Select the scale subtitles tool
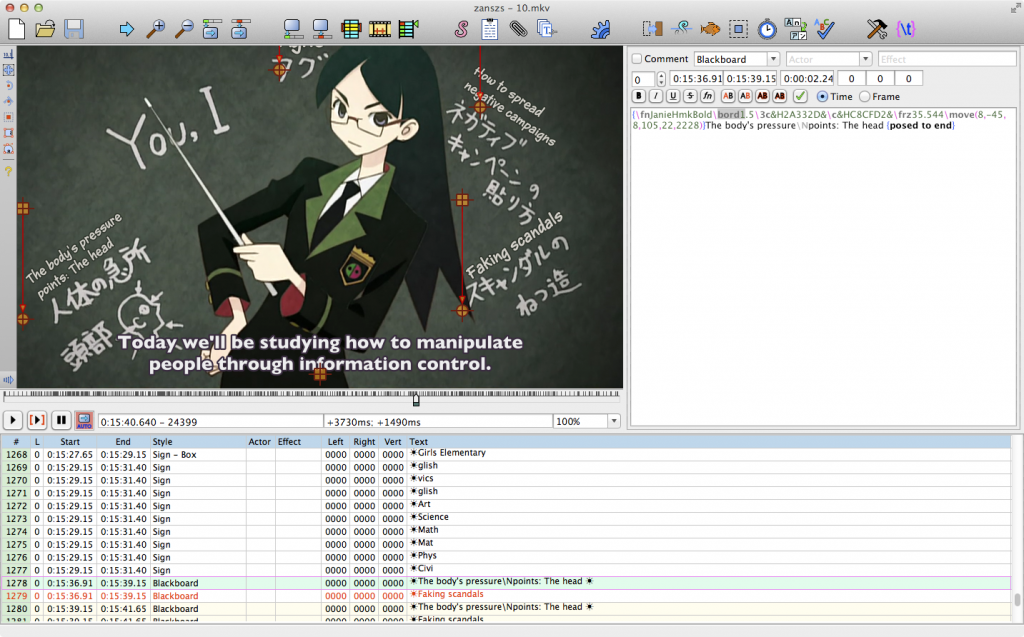1024x637 pixels. pos(8,118)
